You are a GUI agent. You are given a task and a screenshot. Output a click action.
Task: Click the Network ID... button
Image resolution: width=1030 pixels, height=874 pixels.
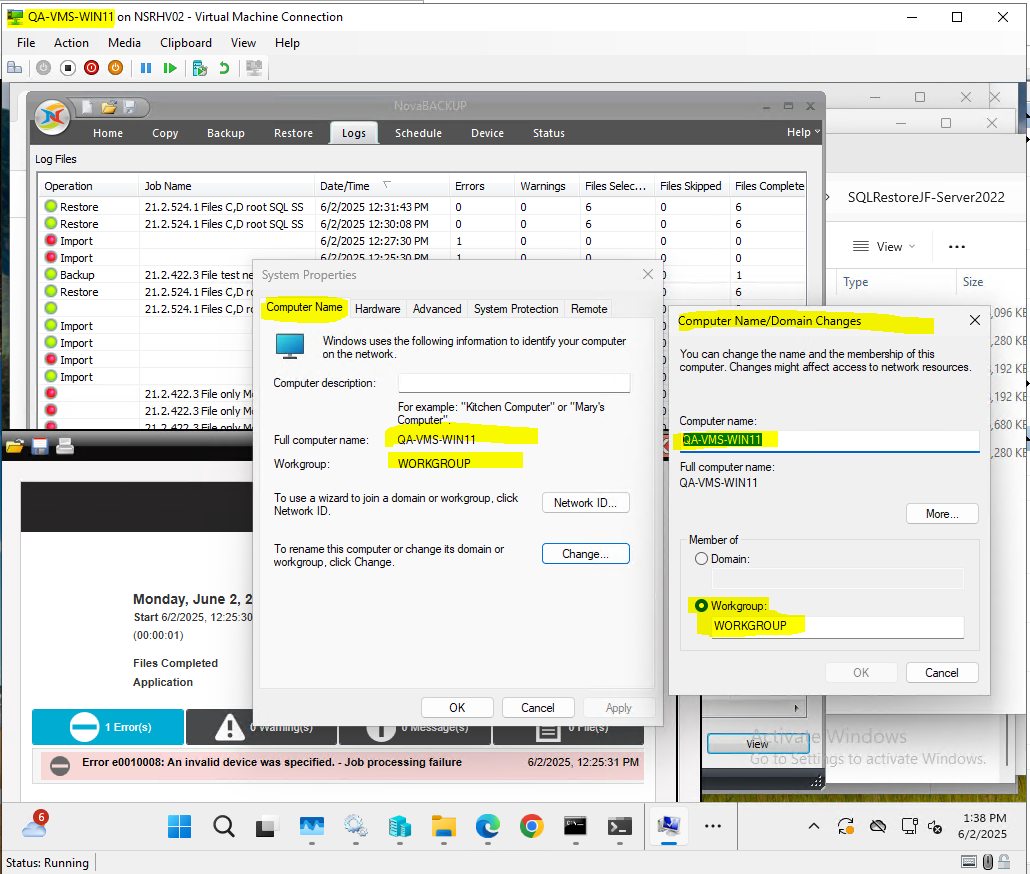point(585,503)
